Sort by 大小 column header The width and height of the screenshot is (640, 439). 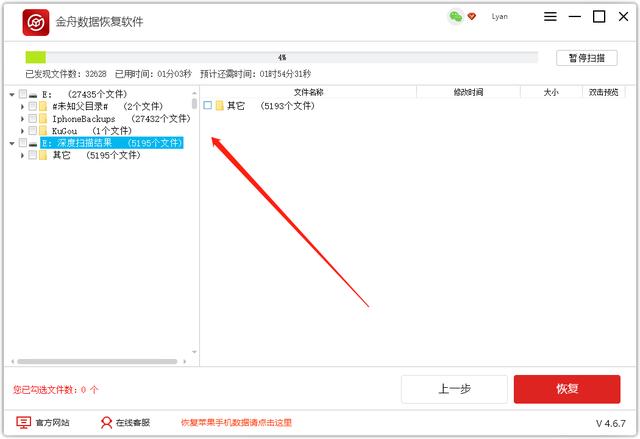click(x=550, y=92)
